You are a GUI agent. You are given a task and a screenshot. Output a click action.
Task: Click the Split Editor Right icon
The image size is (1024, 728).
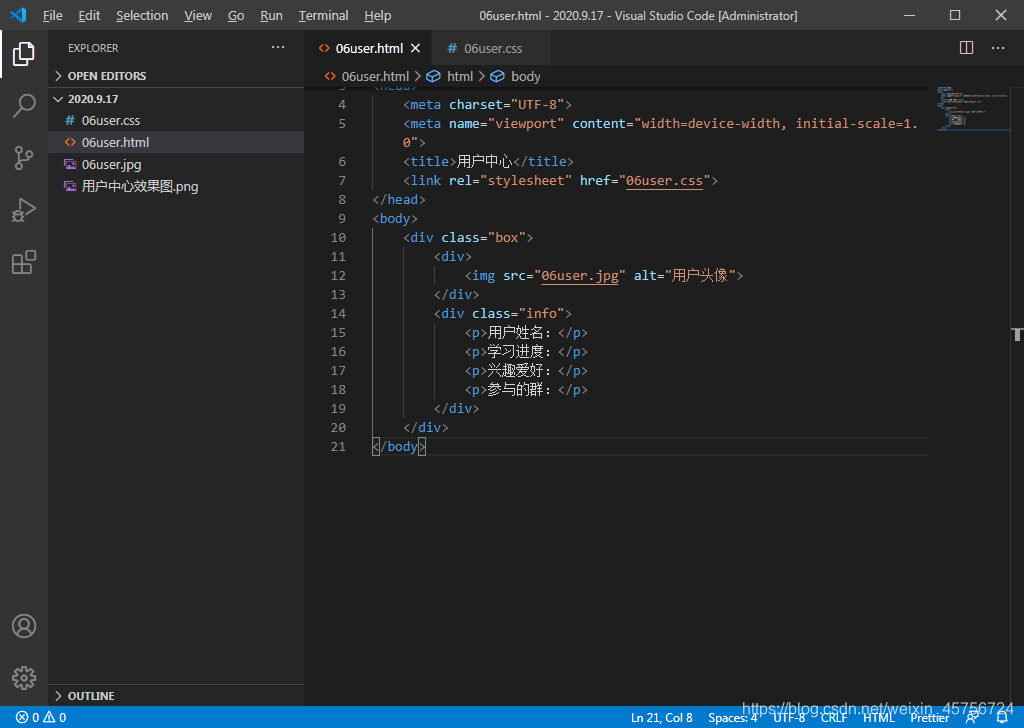[x=967, y=48]
